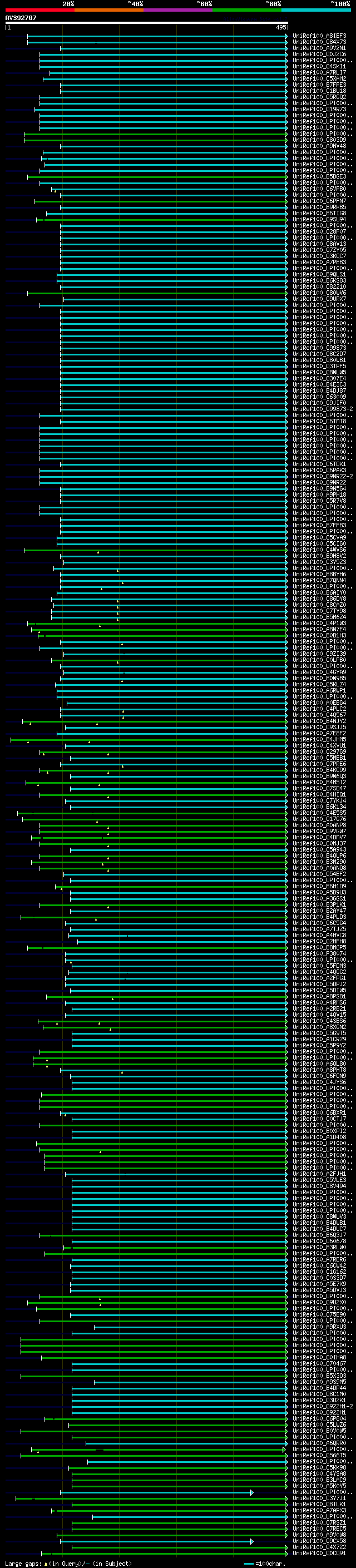Click label UniRef100_B4DP44
This screenshot has height=1568, width=356.
coord(319,1388)
